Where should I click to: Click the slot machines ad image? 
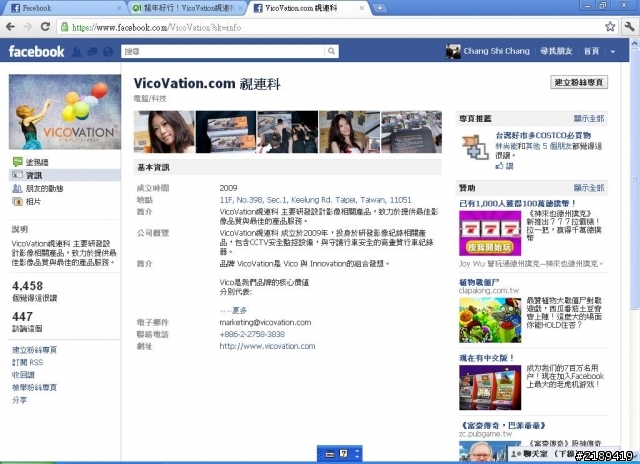point(490,387)
